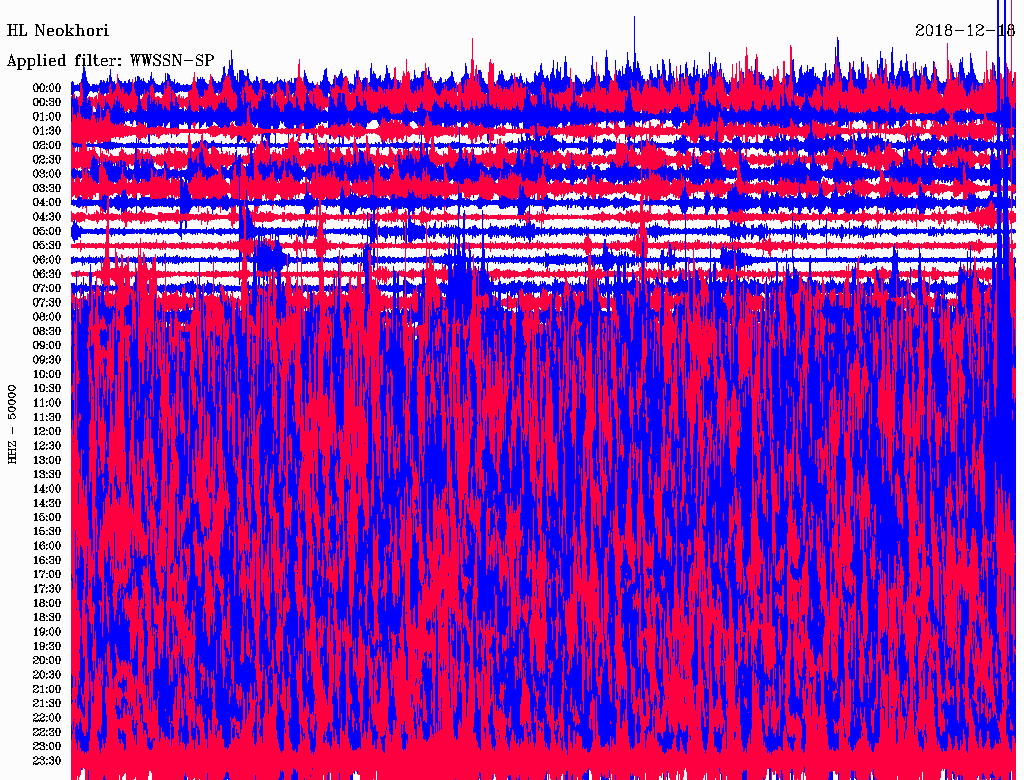Screen dimensions: 1024x780
Task: Select the 07:00 time label
Action: coord(47,289)
